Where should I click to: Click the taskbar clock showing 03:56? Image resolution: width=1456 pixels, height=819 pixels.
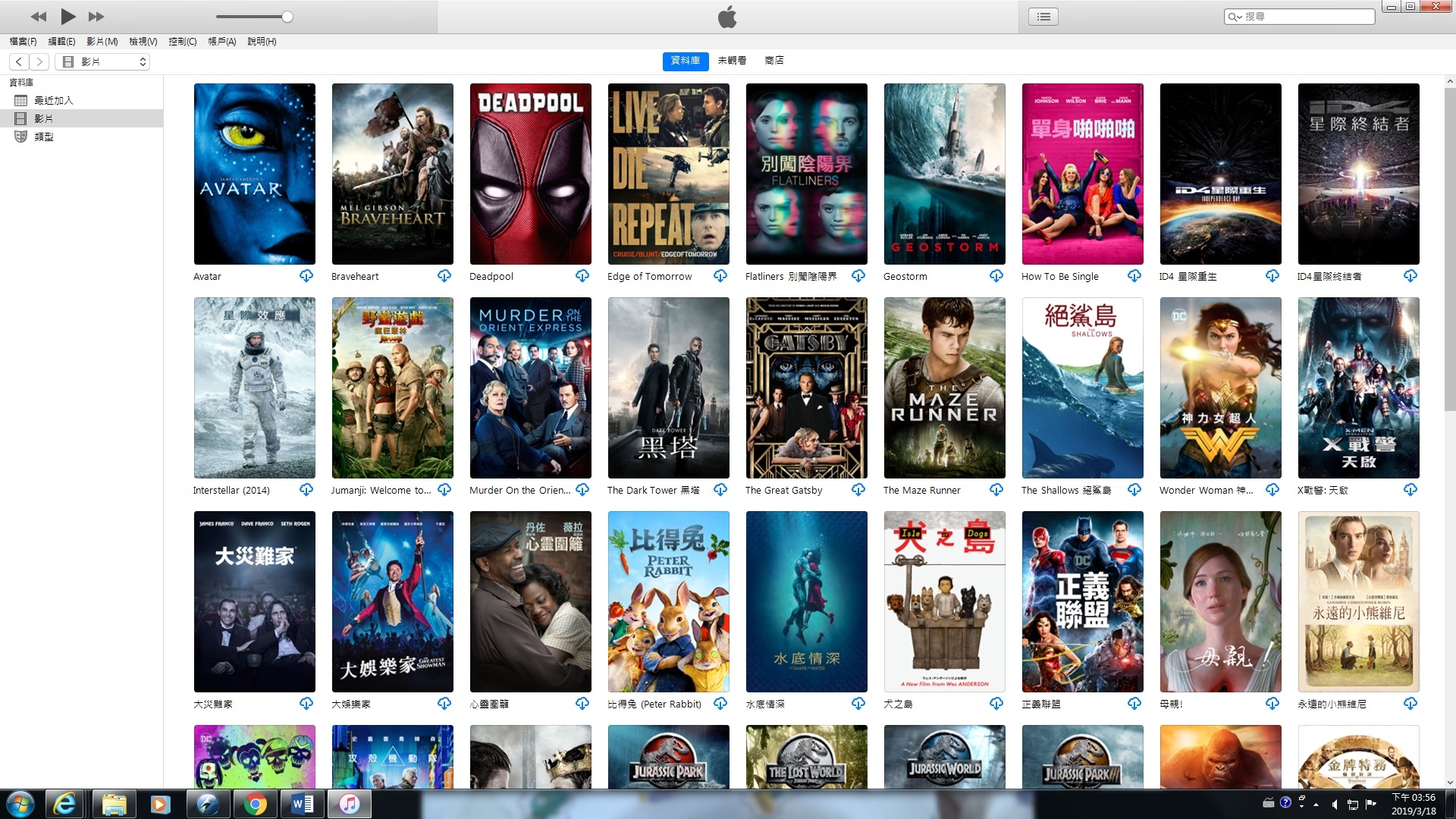click(x=1414, y=804)
